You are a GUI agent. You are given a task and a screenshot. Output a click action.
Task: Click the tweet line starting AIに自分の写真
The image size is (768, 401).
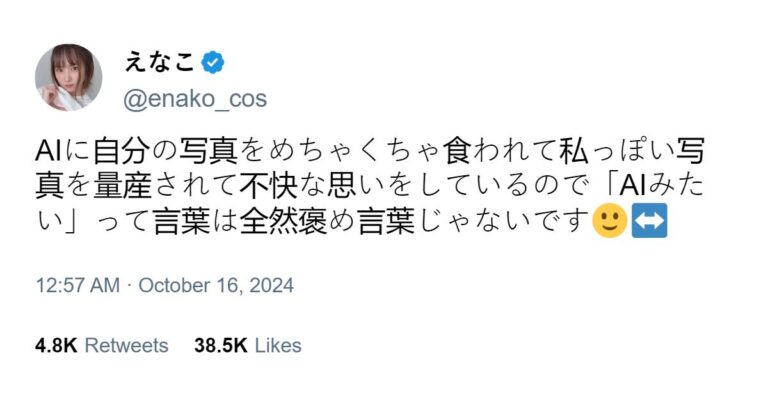(370, 150)
